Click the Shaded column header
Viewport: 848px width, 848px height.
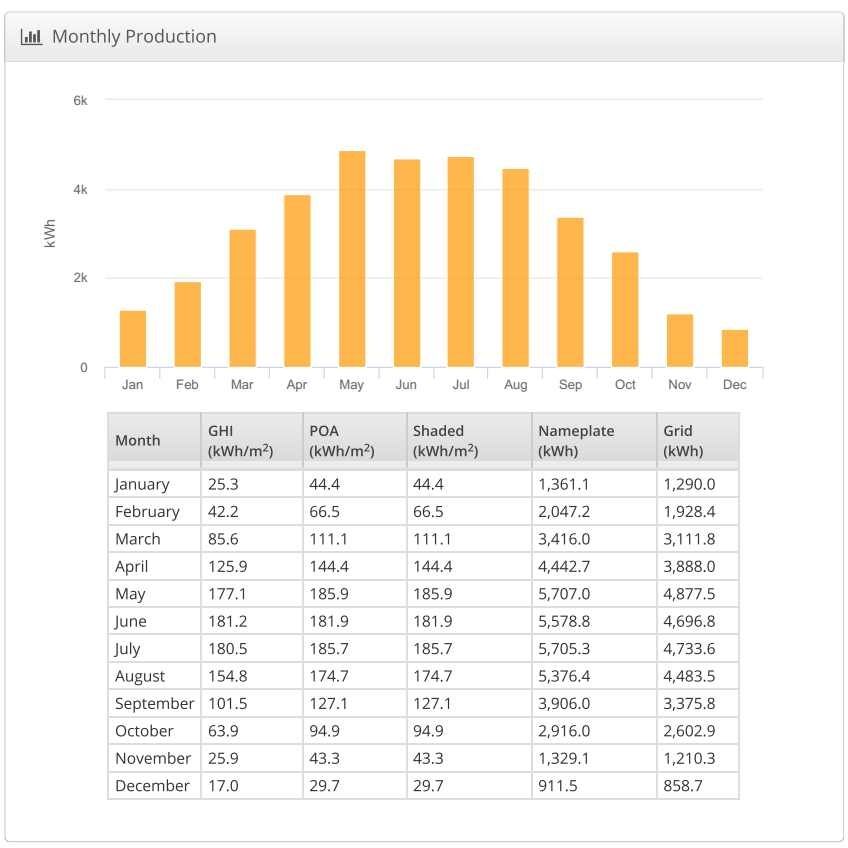445,440
